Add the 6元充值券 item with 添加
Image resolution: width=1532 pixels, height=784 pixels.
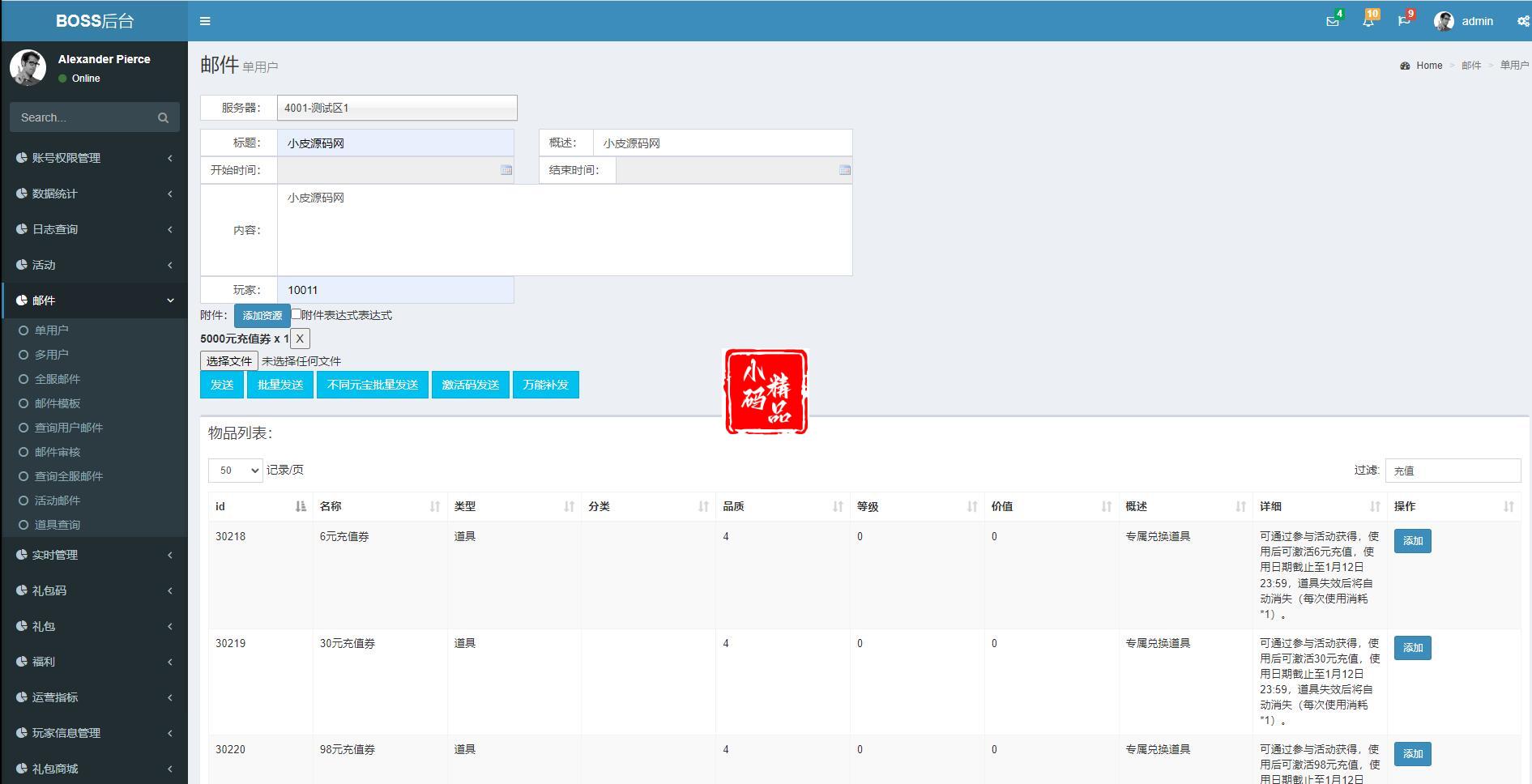(1413, 541)
